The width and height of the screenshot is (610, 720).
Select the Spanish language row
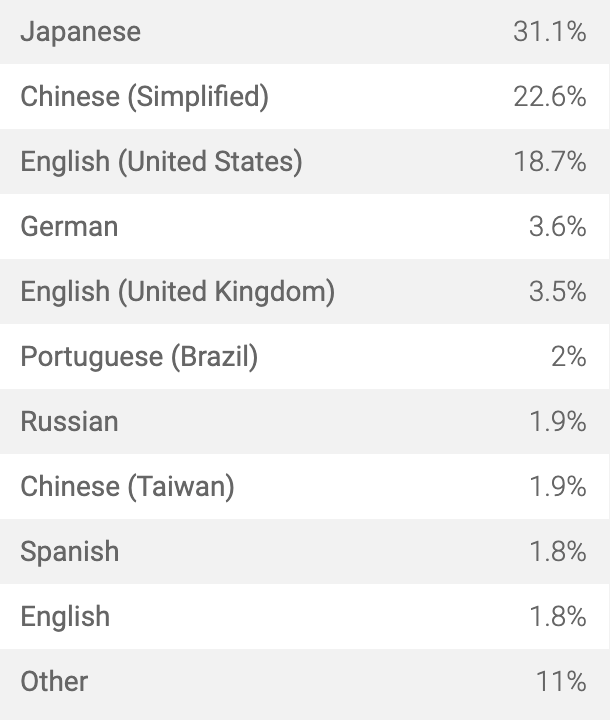tap(305, 551)
